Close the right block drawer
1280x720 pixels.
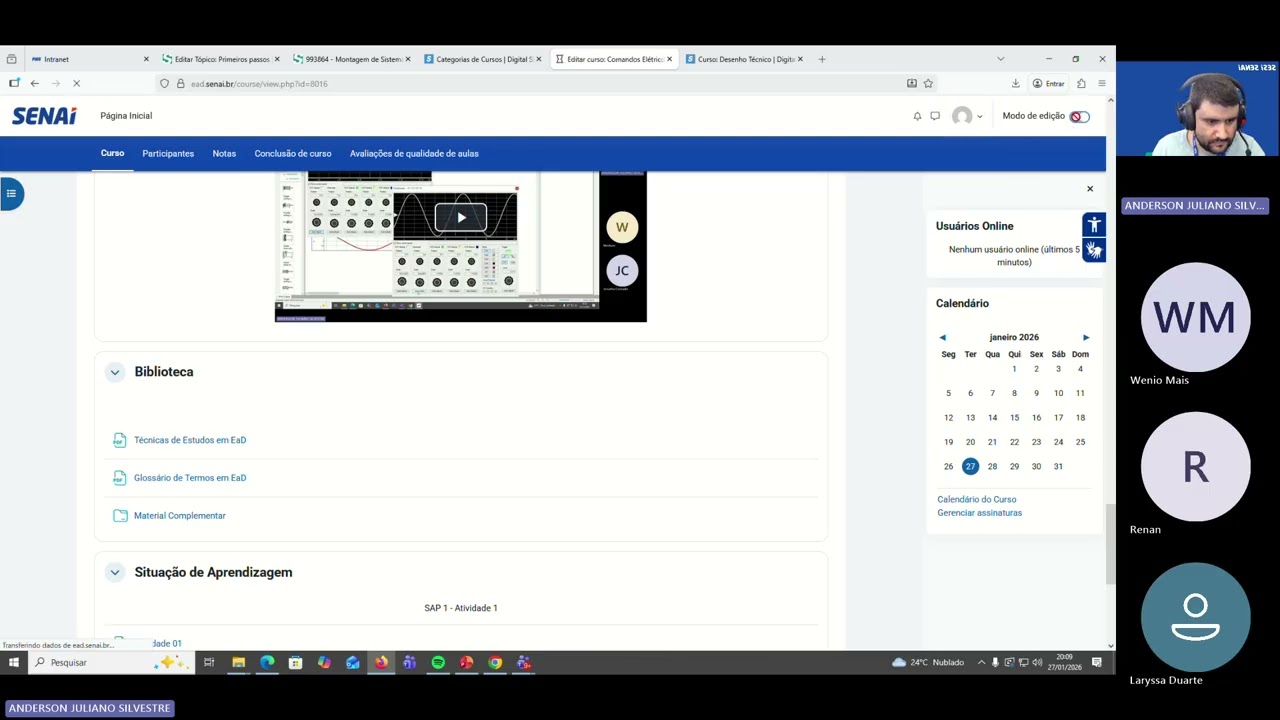[x=1090, y=189]
